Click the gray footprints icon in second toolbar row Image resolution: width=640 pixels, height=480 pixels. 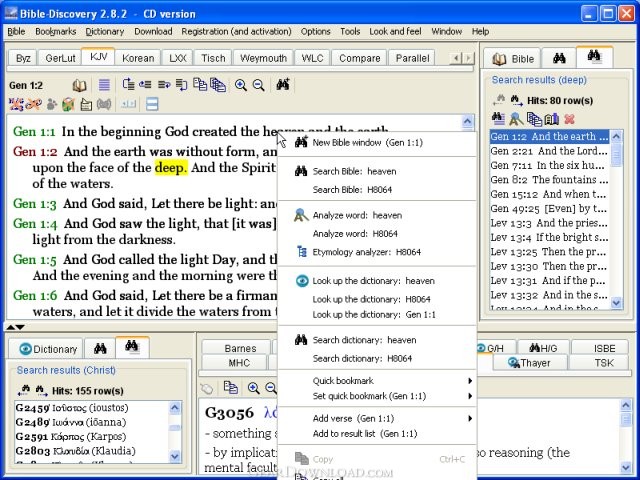tap(51, 104)
